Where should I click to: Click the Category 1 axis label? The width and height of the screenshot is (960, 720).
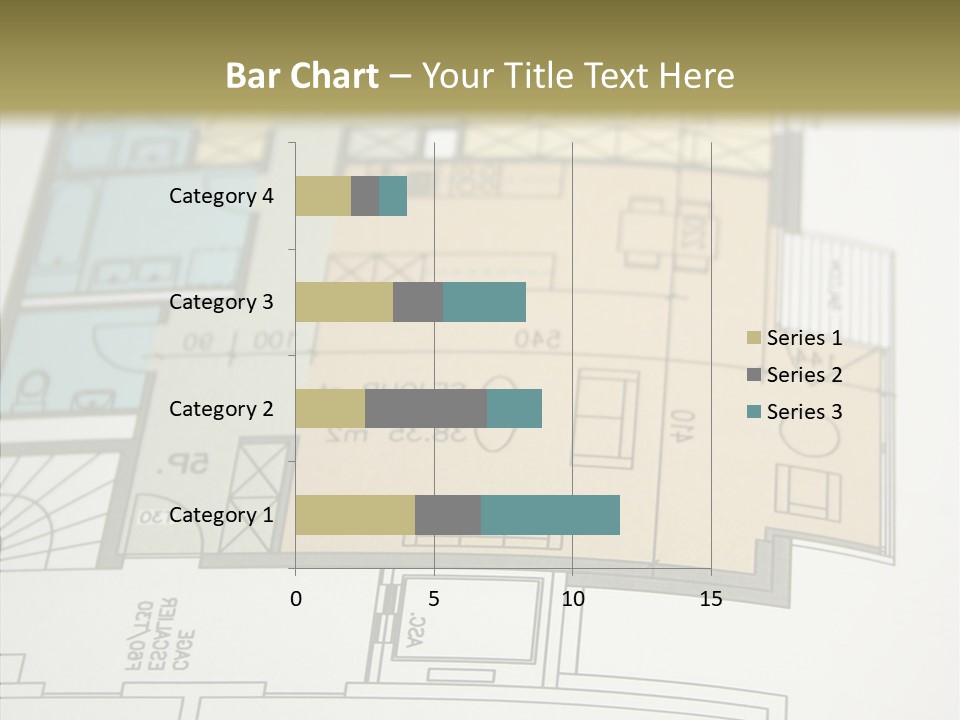tap(221, 515)
